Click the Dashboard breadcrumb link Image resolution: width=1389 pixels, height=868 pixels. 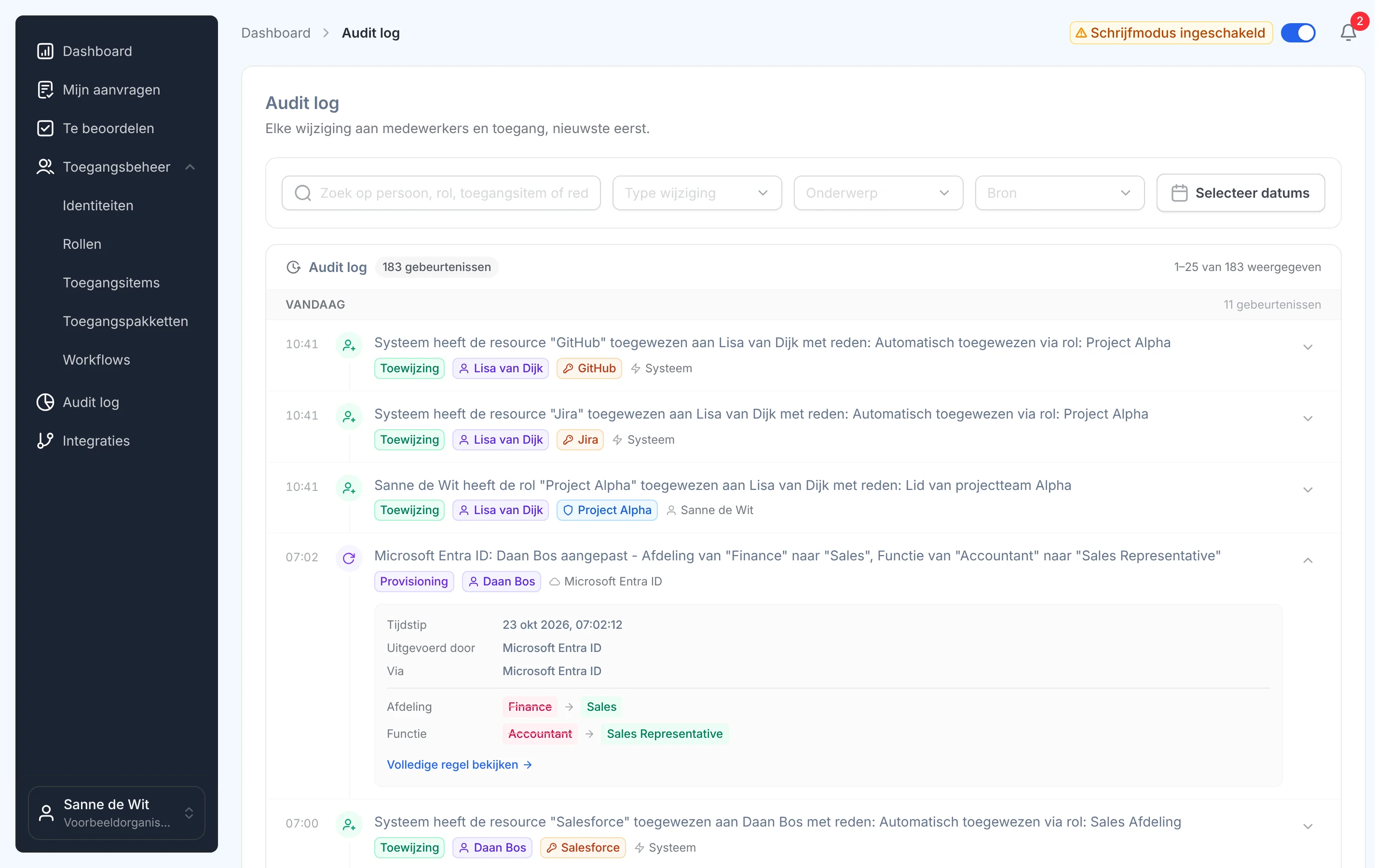pos(275,33)
